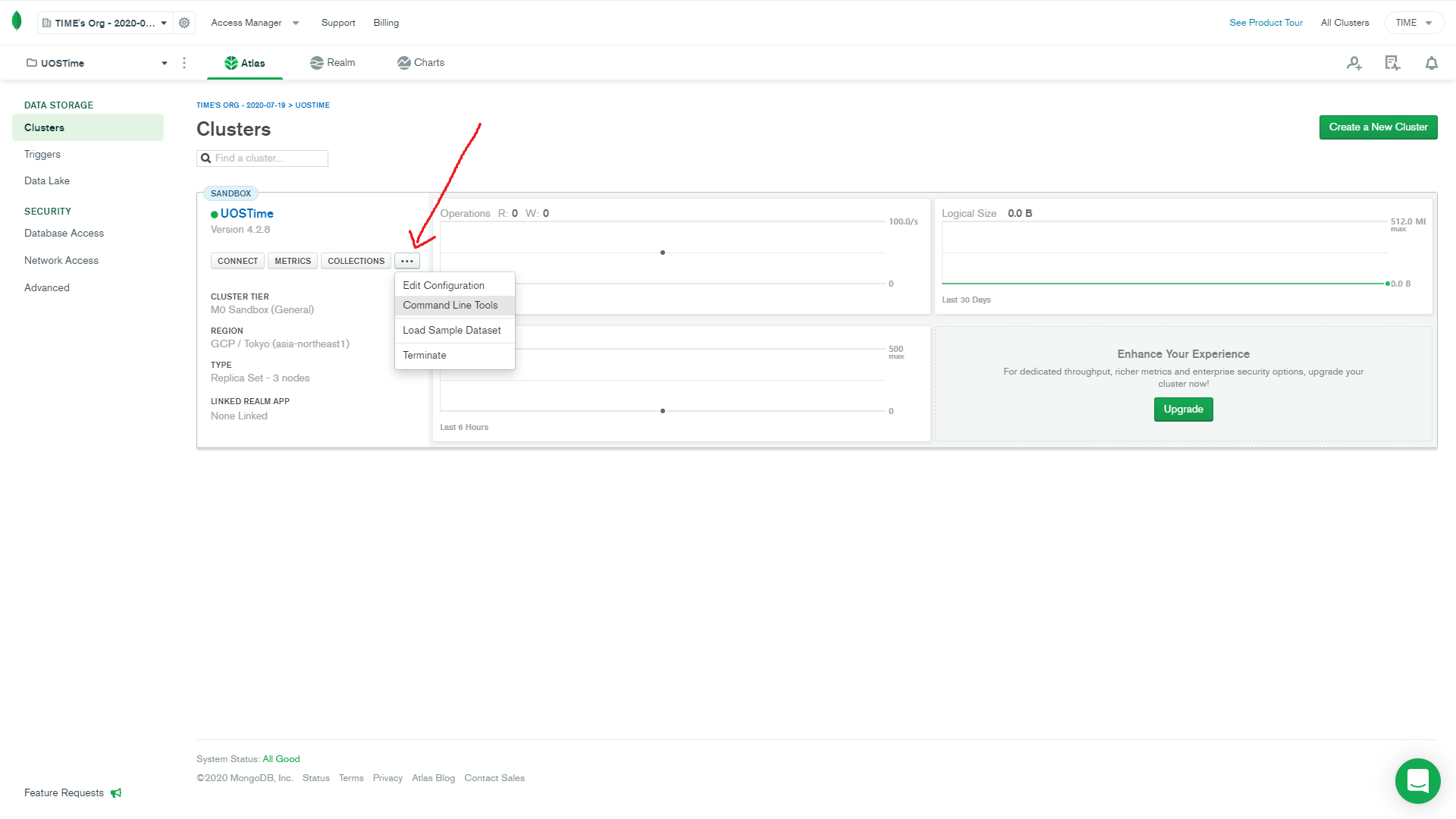The height and width of the screenshot is (819, 1456).
Task: Click the cluster ellipsis more-options button
Action: point(407,261)
